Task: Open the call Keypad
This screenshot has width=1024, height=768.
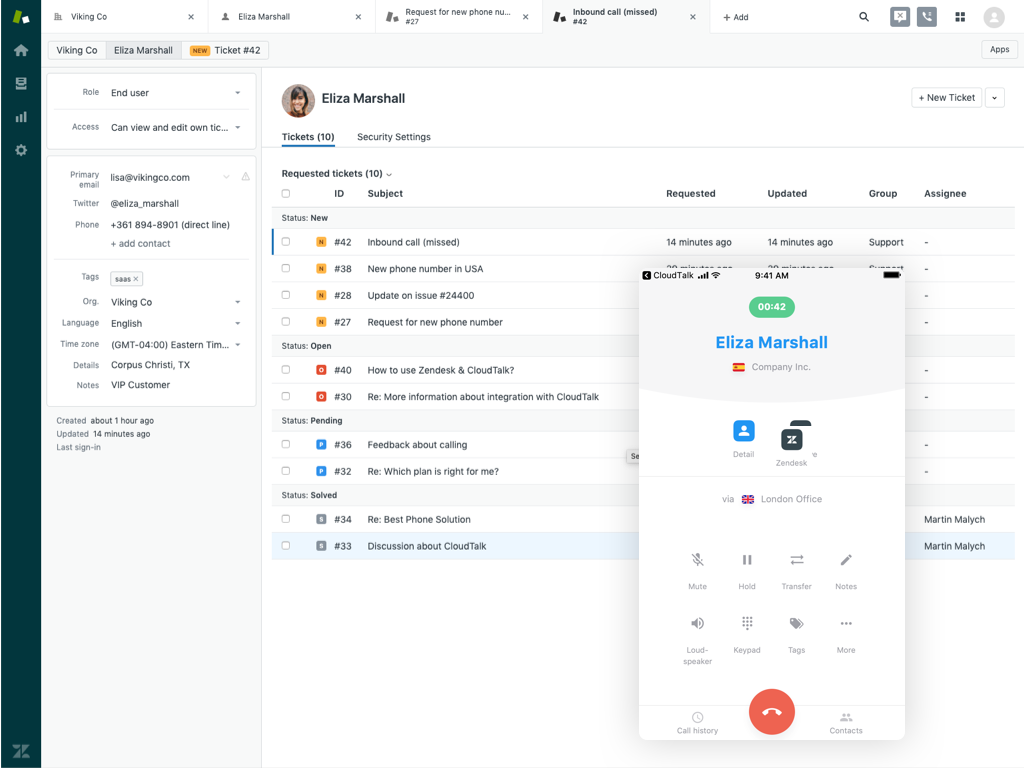Action: click(746, 624)
